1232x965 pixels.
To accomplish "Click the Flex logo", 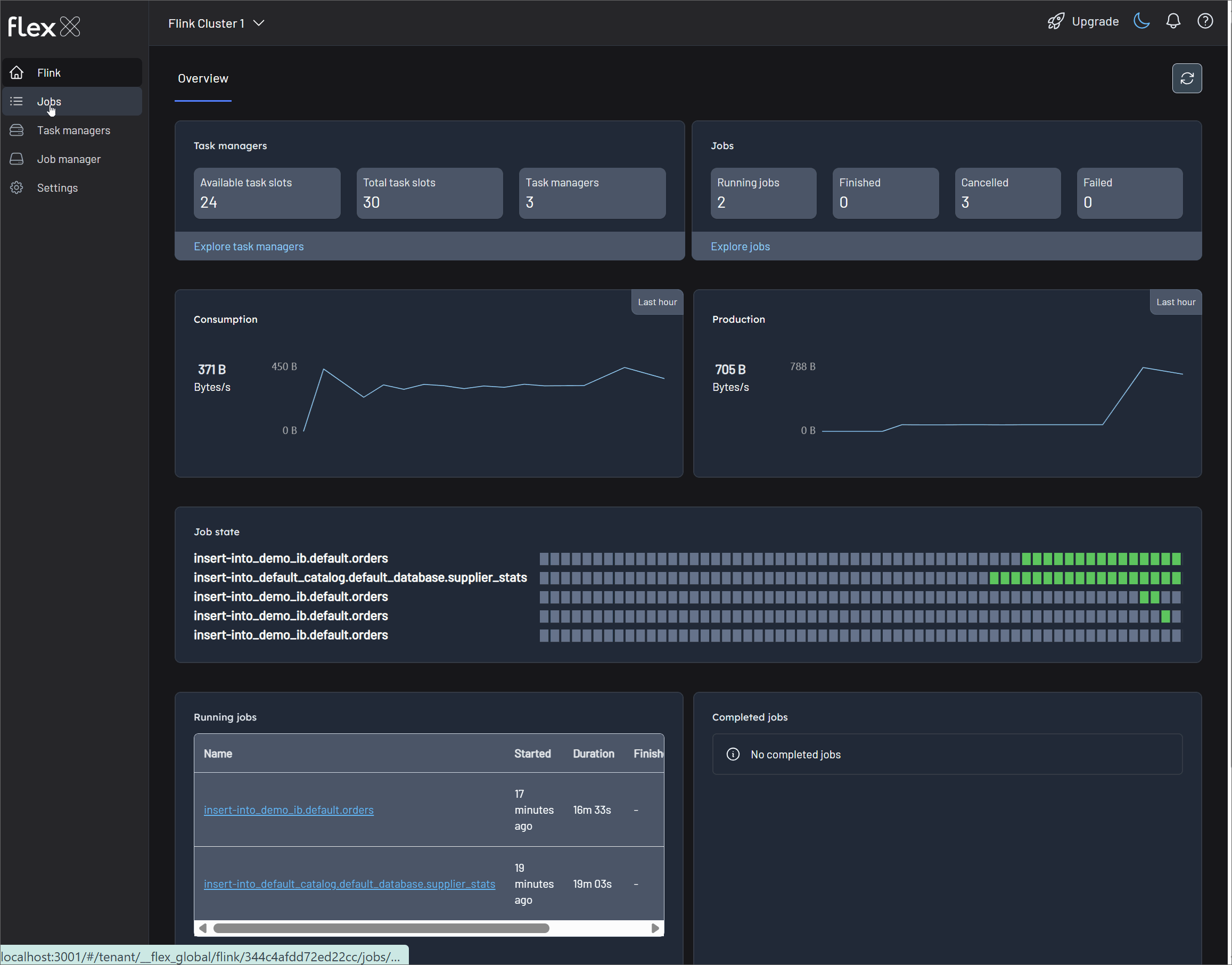I will (x=44, y=26).
